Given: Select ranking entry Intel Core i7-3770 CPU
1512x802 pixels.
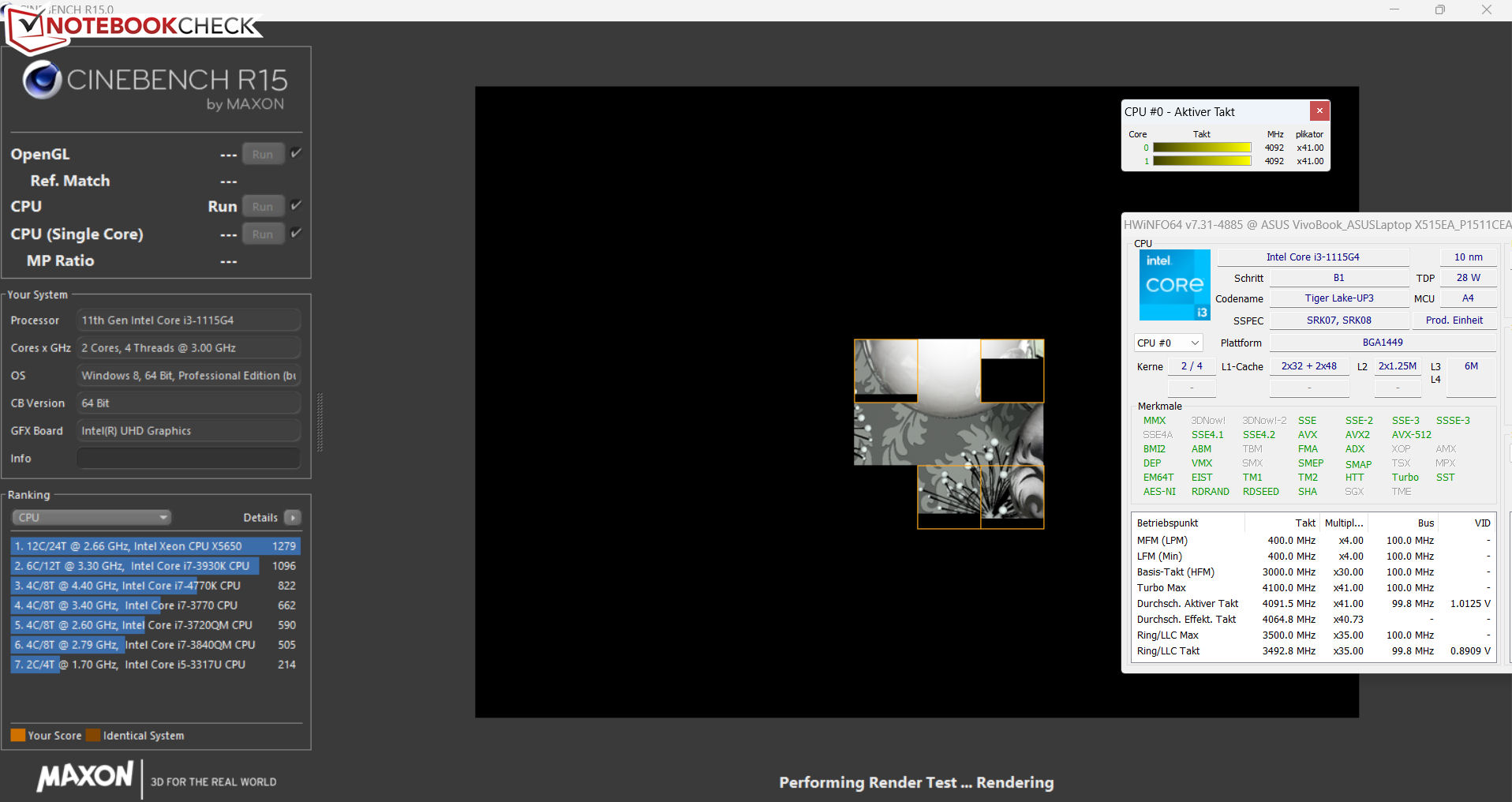Looking at the screenshot, I should 155,605.
